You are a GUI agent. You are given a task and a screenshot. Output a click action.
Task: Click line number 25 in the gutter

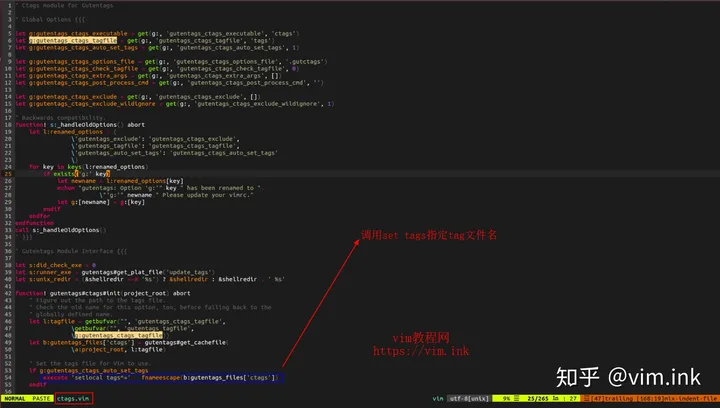tap(8, 174)
